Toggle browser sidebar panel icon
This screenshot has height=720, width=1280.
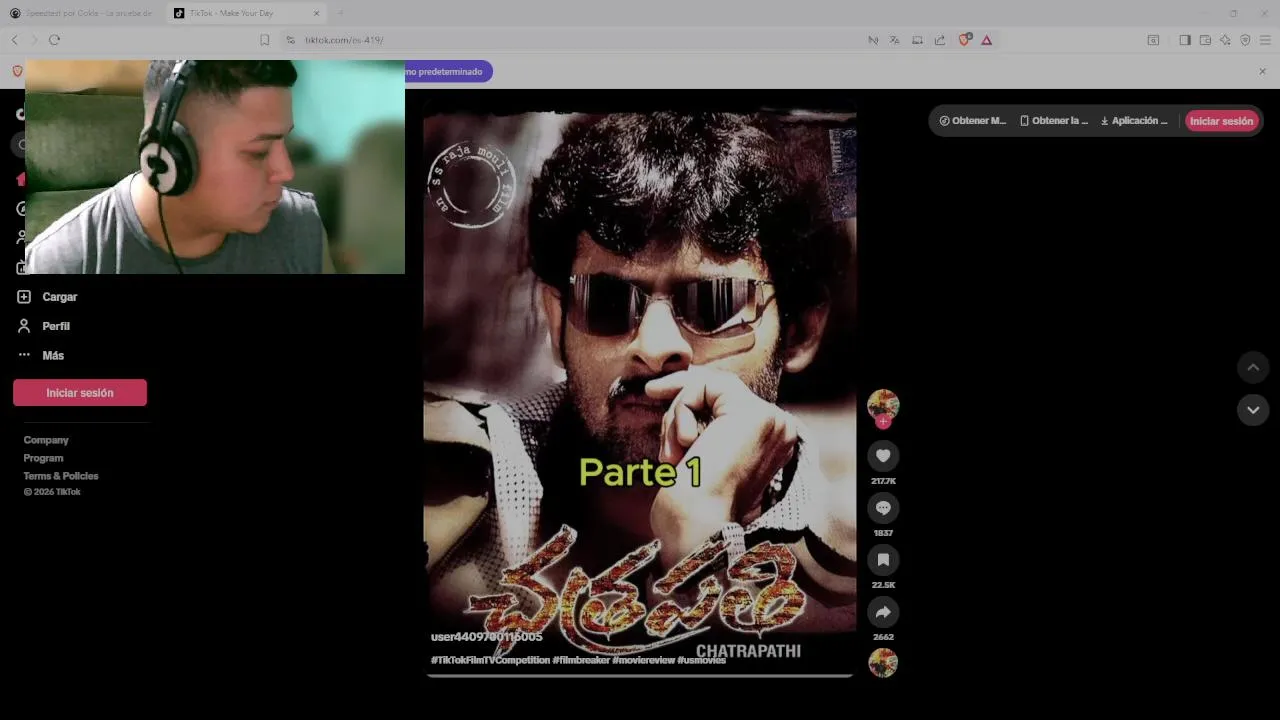[x=1185, y=40]
